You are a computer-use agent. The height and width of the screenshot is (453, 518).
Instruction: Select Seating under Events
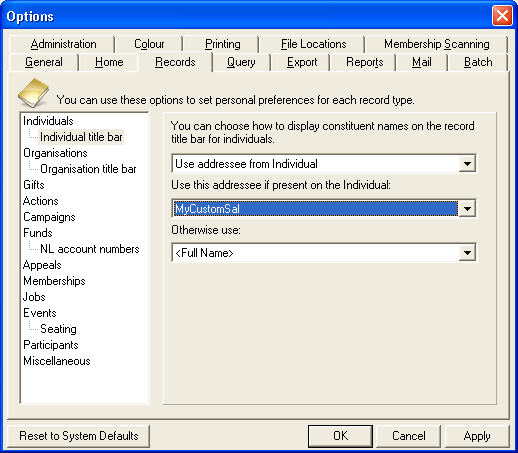58,329
